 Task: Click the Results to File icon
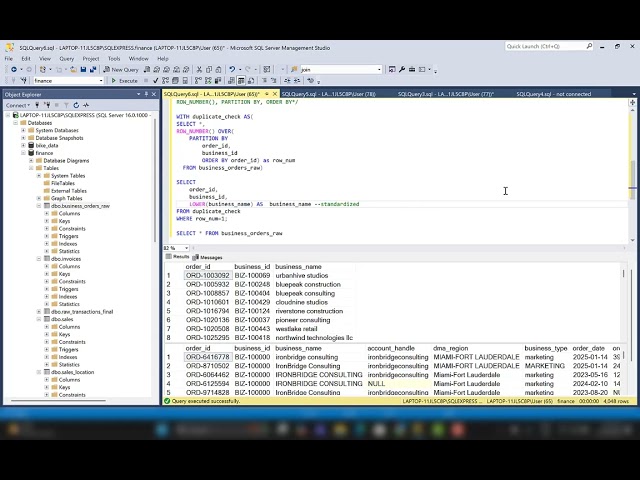pyautogui.click(x=251, y=81)
